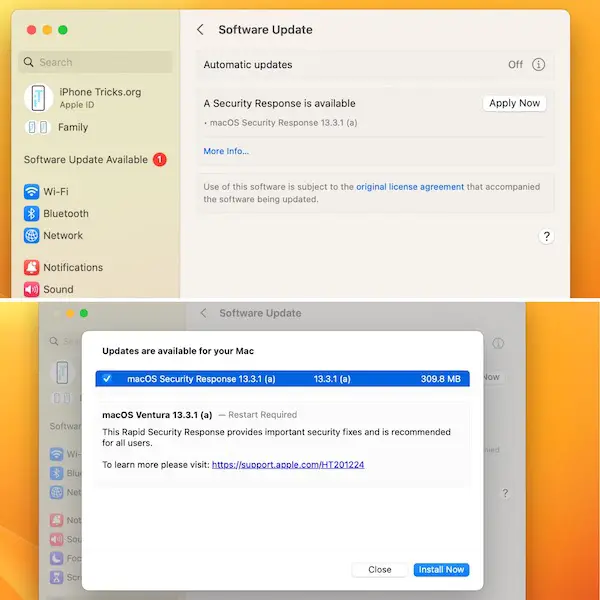
Task: Click the Apple ID profile picture
Action: pos(39,97)
